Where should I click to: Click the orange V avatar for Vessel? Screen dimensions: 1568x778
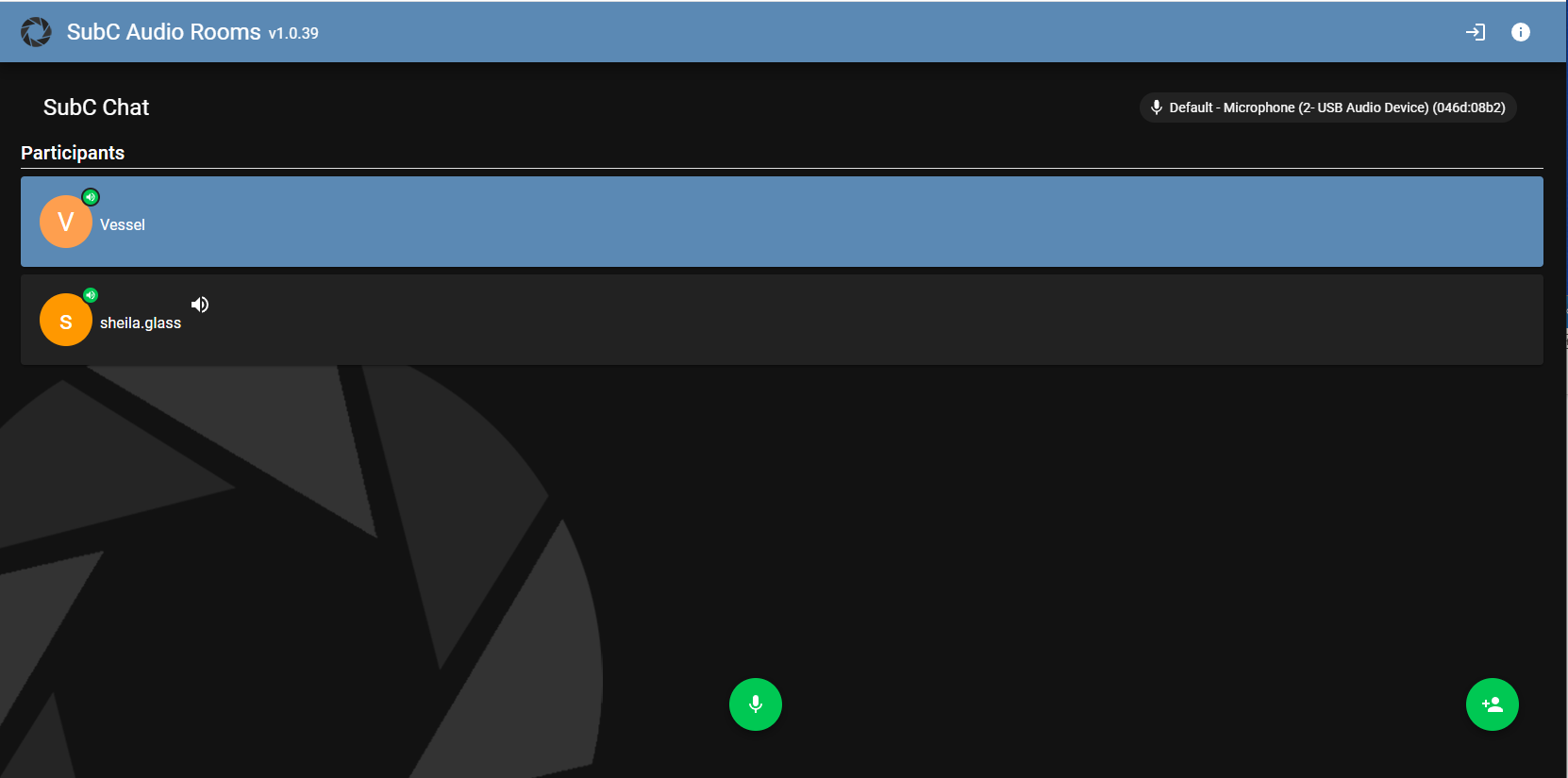pyautogui.click(x=66, y=222)
